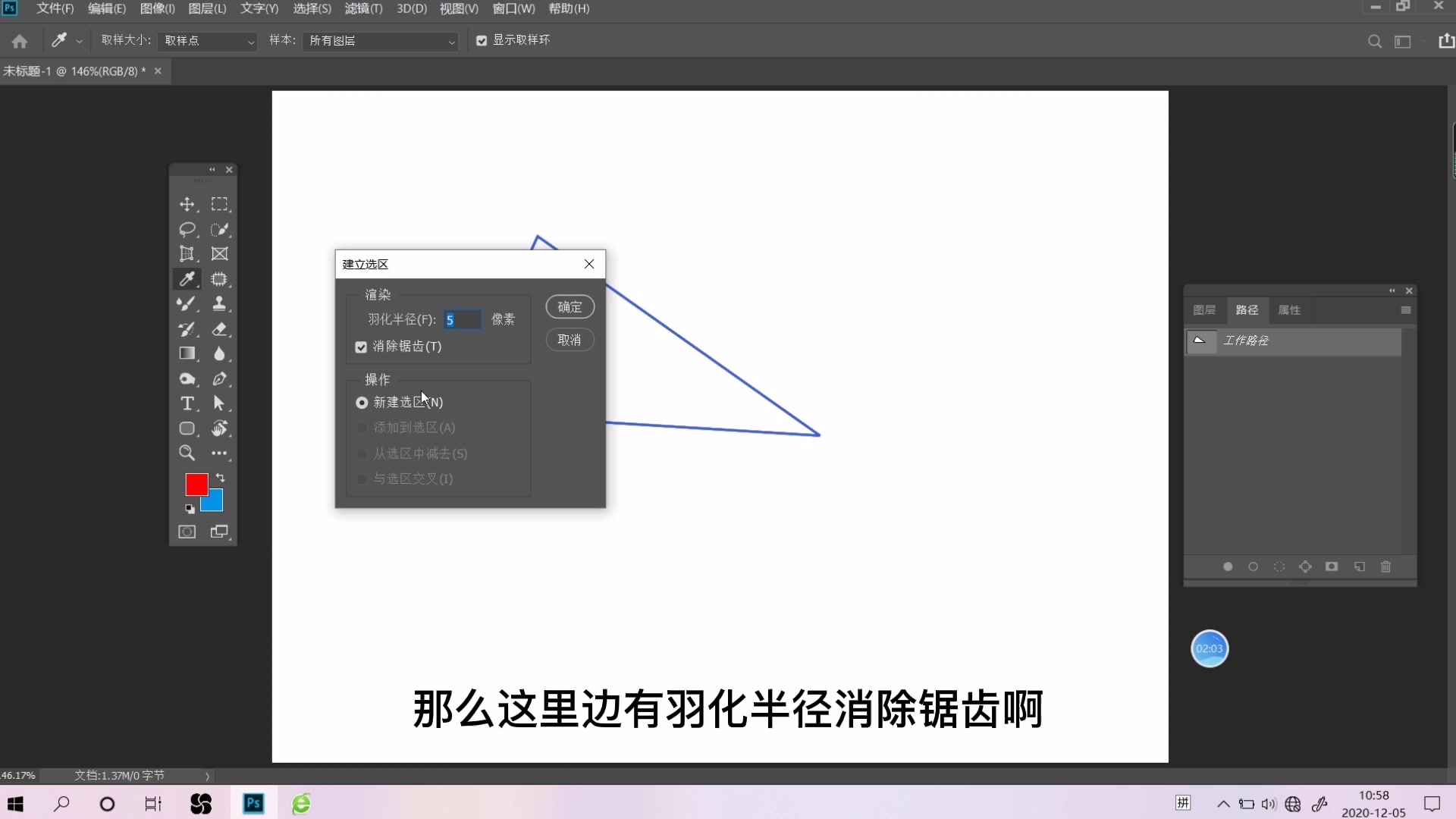Fill path with foreground color
The height and width of the screenshot is (819, 1456).
(x=1228, y=566)
